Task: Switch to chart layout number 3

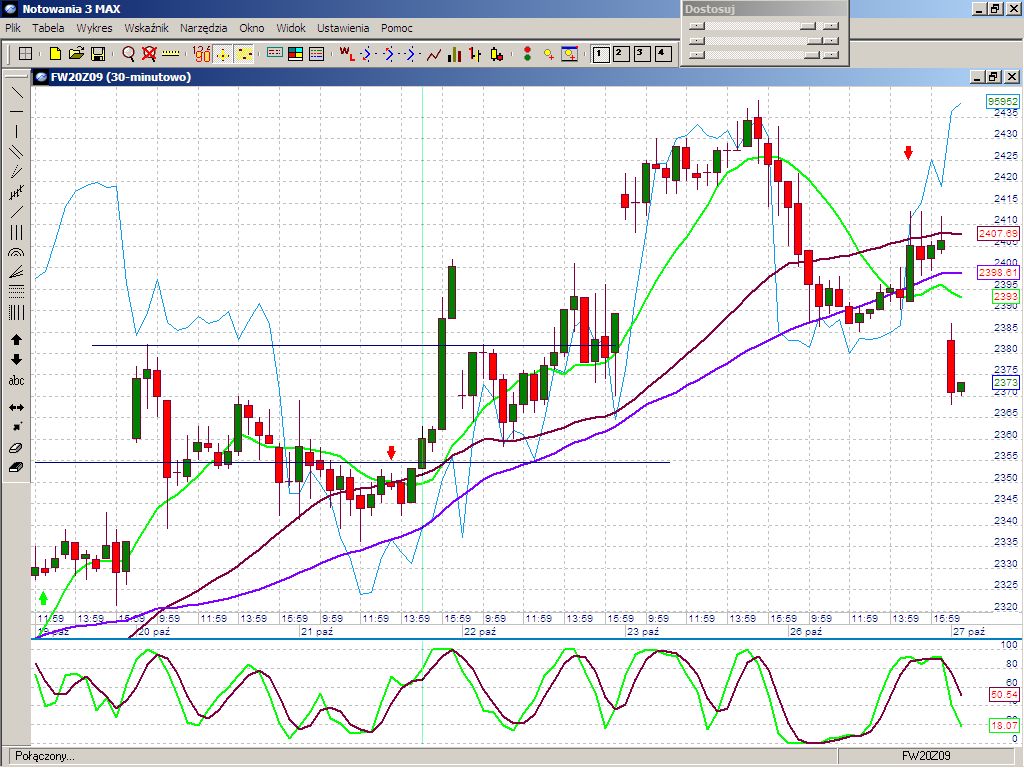Action: (640, 53)
